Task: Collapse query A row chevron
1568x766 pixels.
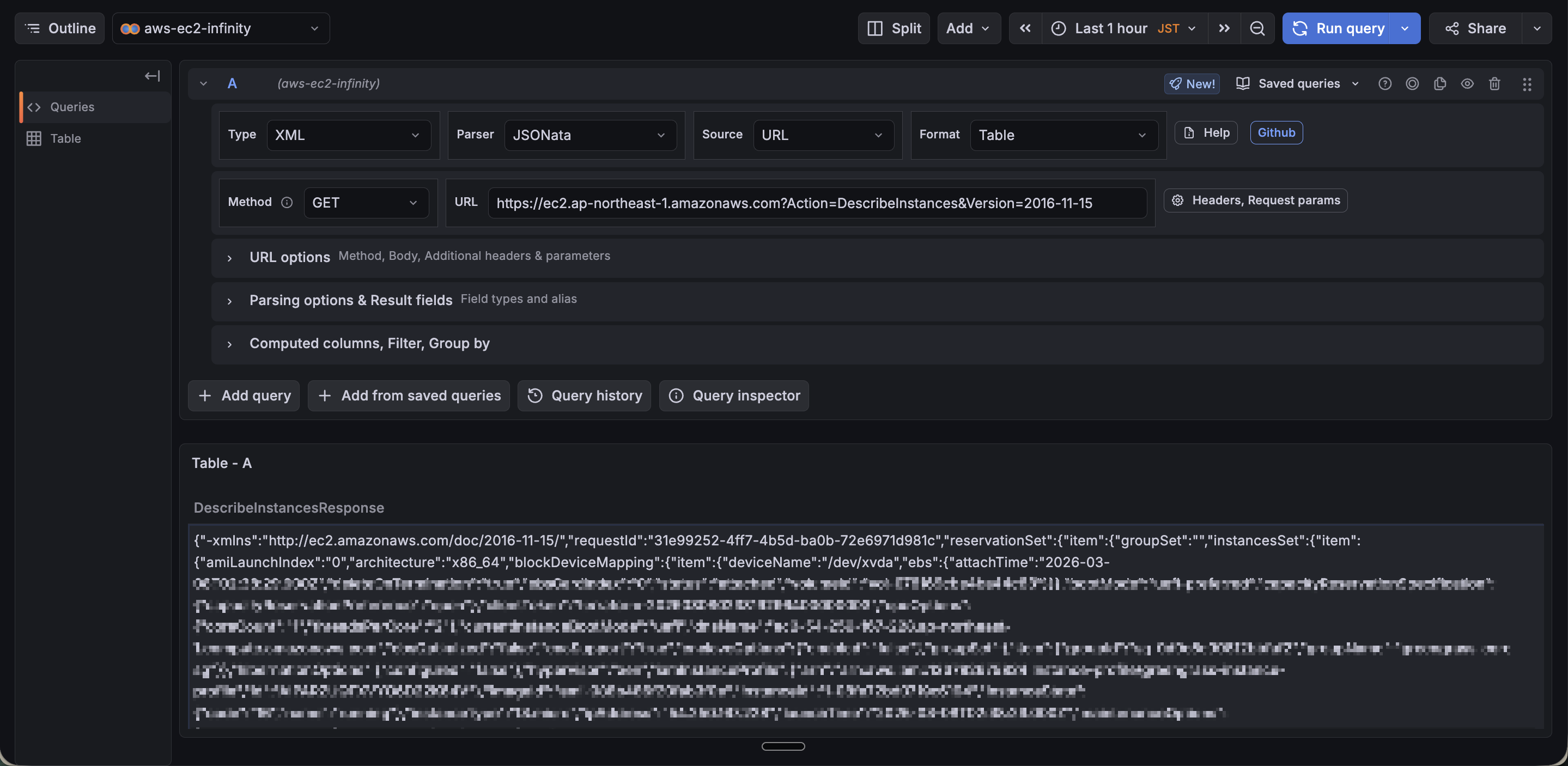Action: click(203, 83)
